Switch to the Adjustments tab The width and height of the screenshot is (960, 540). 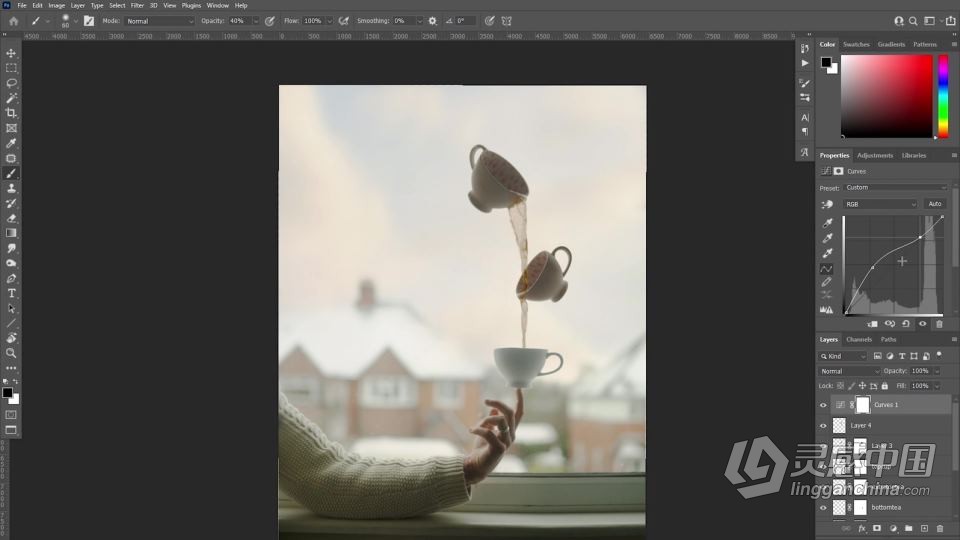tap(875, 156)
